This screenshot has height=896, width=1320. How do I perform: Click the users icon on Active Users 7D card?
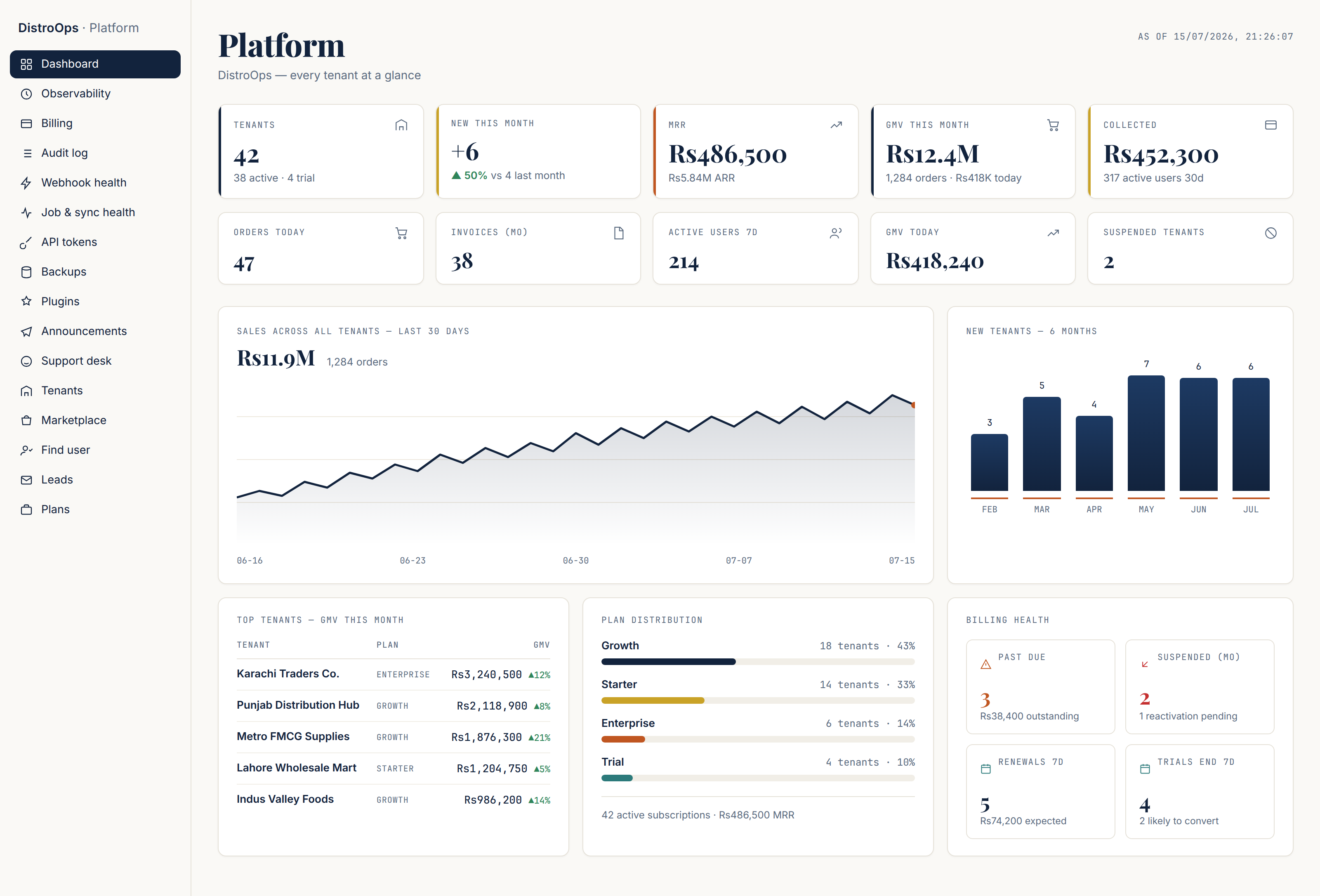point(836,233)
